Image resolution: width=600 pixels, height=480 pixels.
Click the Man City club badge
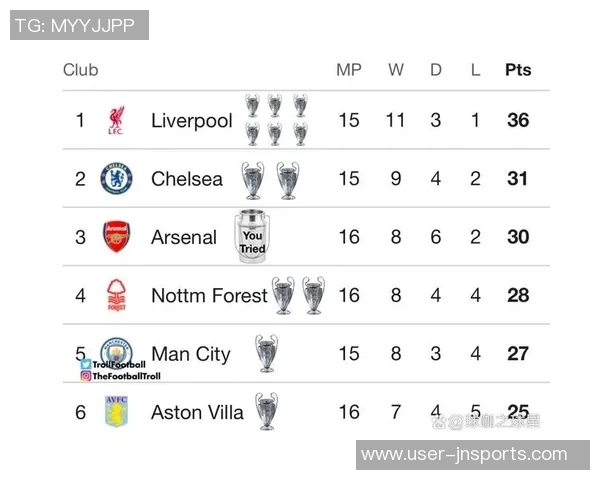116,350
